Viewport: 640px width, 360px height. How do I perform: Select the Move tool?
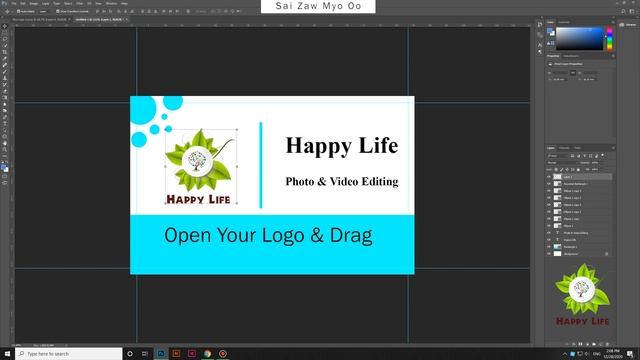pyautogui.click(x=5, y=26)
